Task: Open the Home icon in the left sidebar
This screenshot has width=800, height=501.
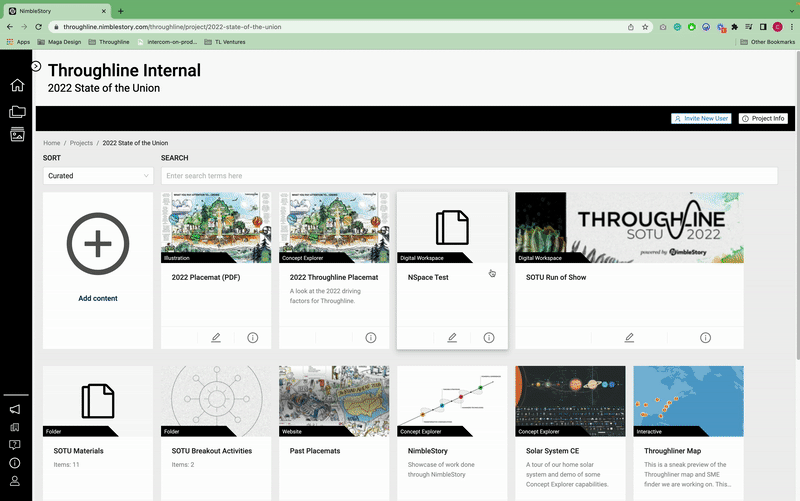Action: click(x=16, y=85)
